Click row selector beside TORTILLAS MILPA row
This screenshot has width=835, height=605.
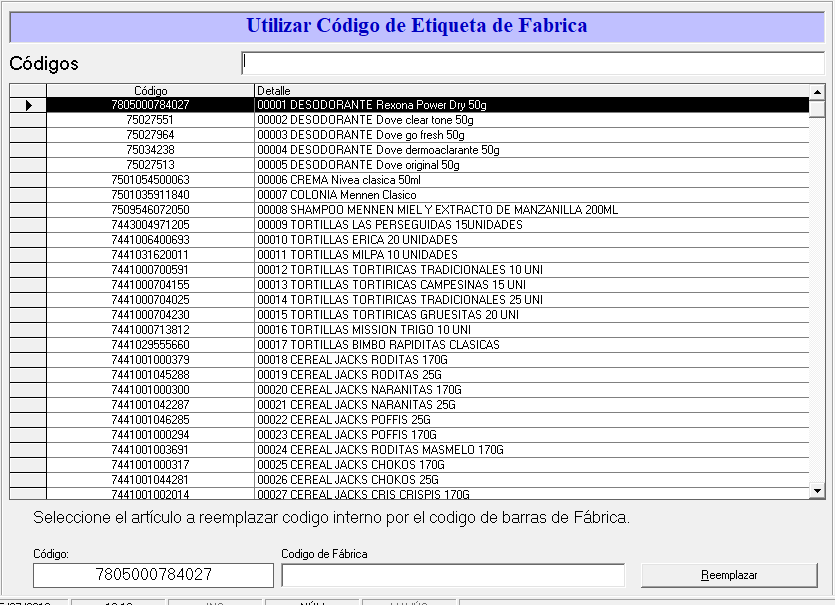click(x=28, y=255)
